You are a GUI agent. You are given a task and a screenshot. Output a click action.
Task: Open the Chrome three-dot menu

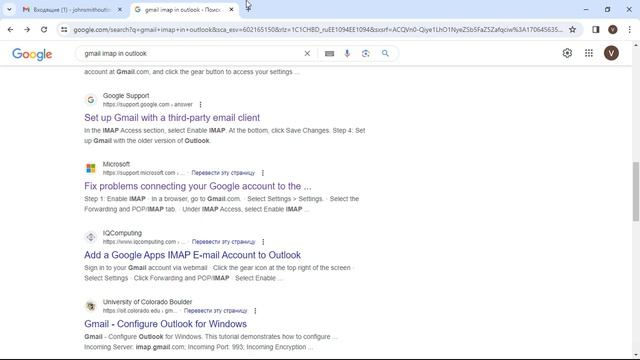point(629,29)
